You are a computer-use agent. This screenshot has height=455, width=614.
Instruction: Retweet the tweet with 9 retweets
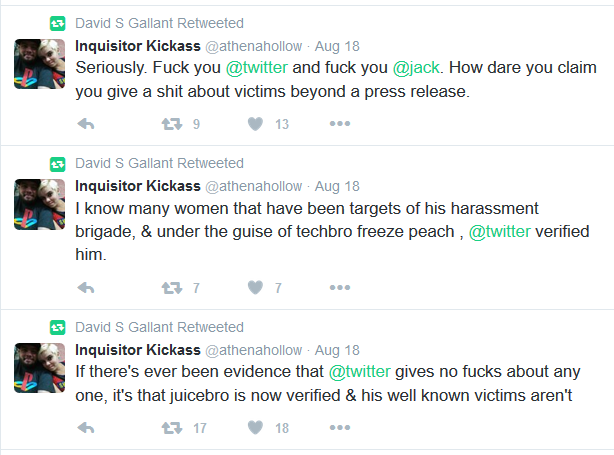point(172,124)
